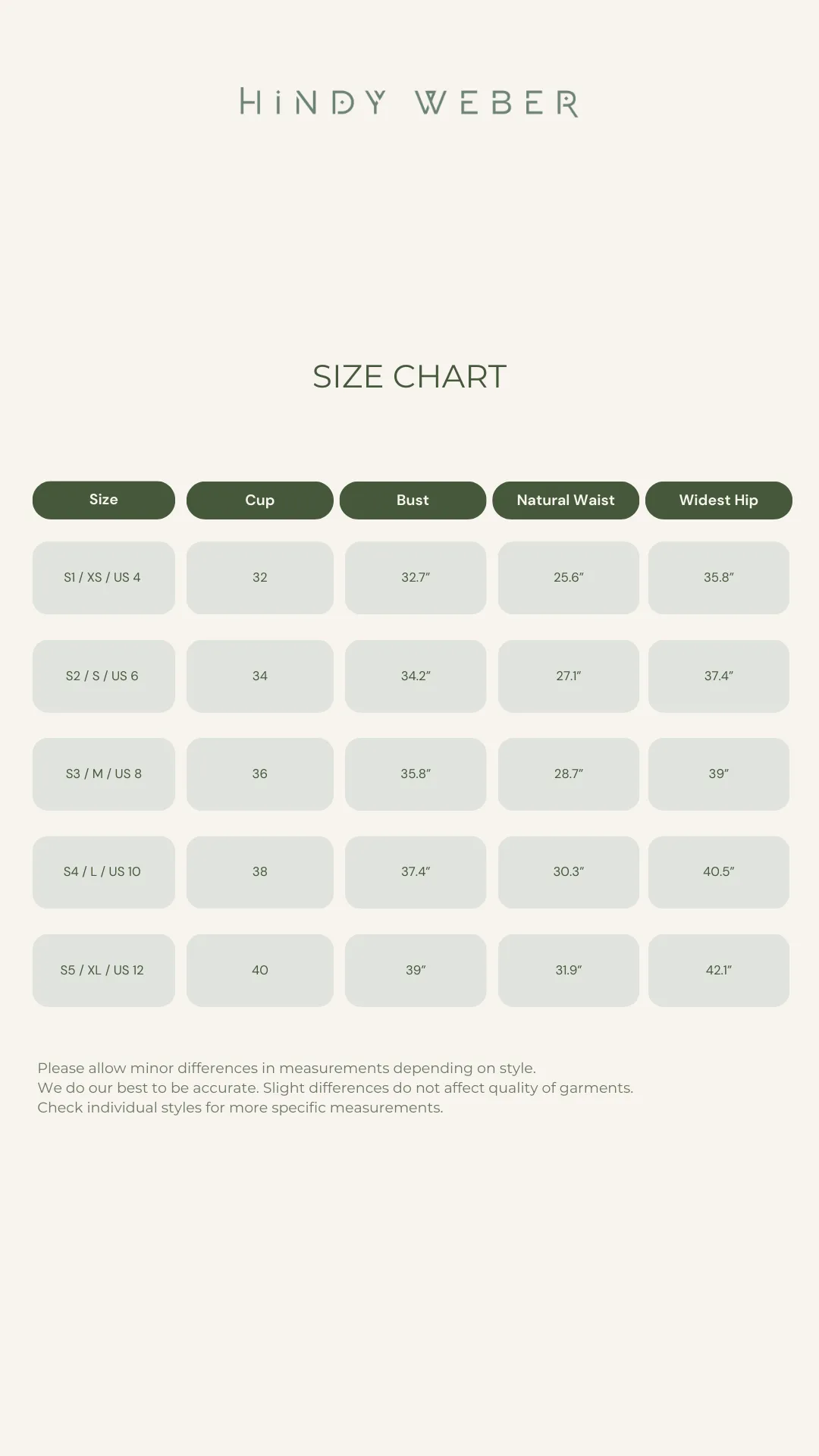Select the 25.6" natural waist value
This screenshot has height=1456, width=819.
(x=569, y=578)
